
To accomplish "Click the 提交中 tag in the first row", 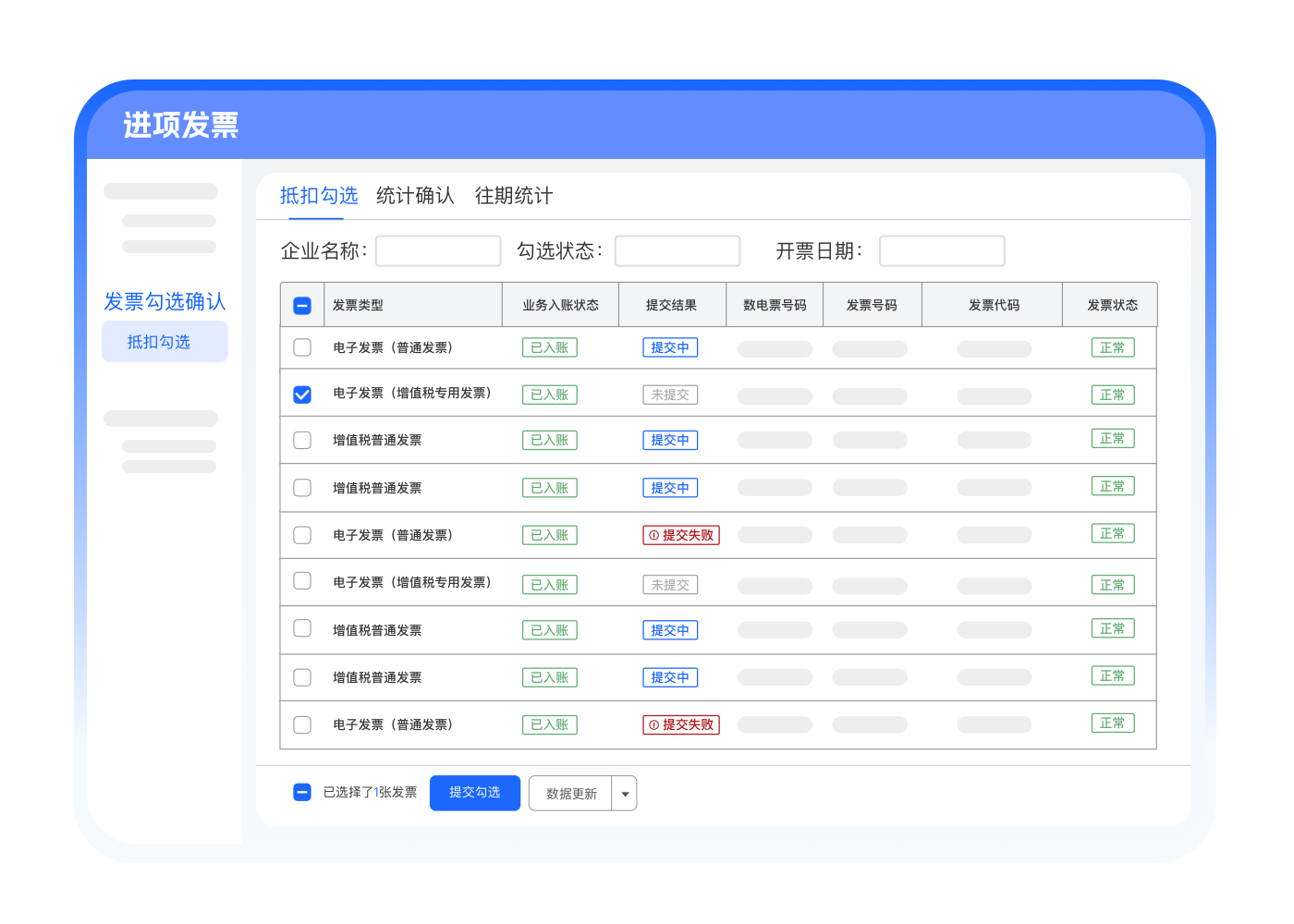I will coord(670,347).
